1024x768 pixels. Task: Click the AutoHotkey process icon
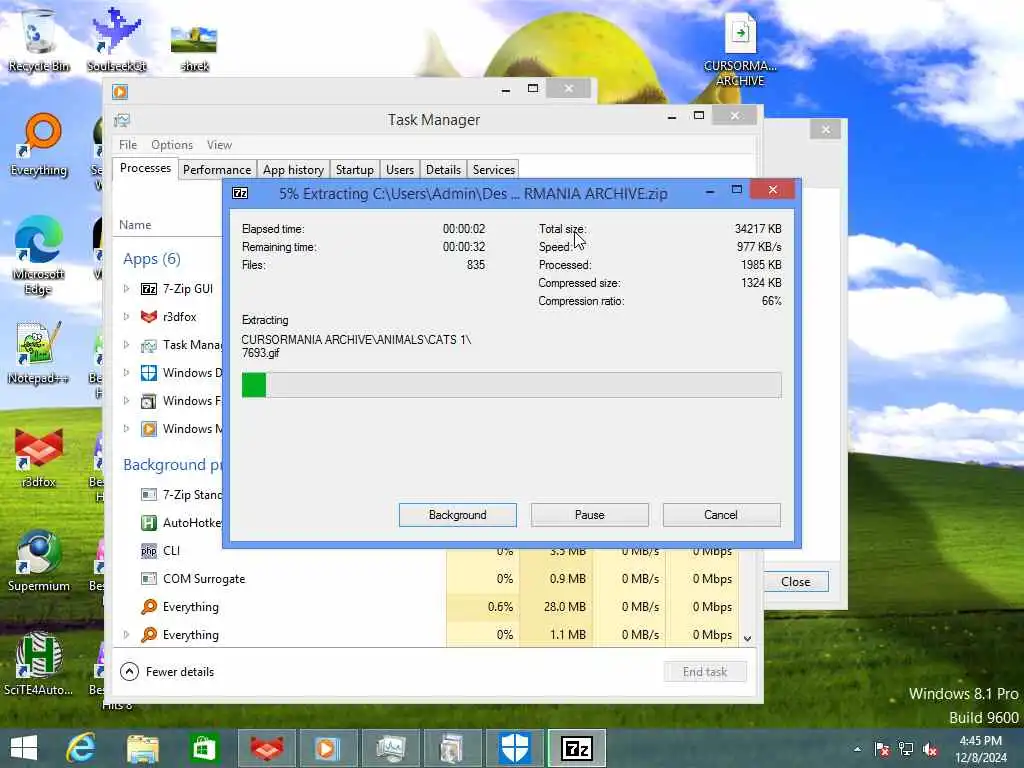coord(149,522)
